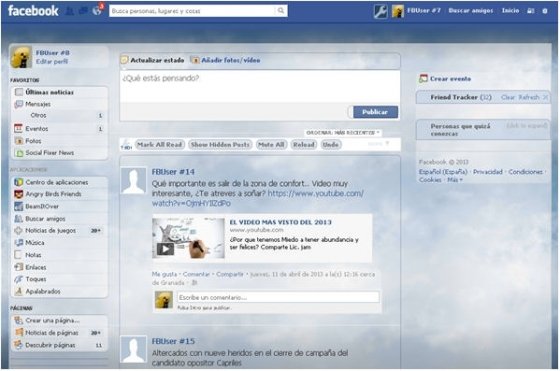Open Notas app icon
Image resolution: width=560 pixels, height=371 pixels.
[x=18, y=255]
